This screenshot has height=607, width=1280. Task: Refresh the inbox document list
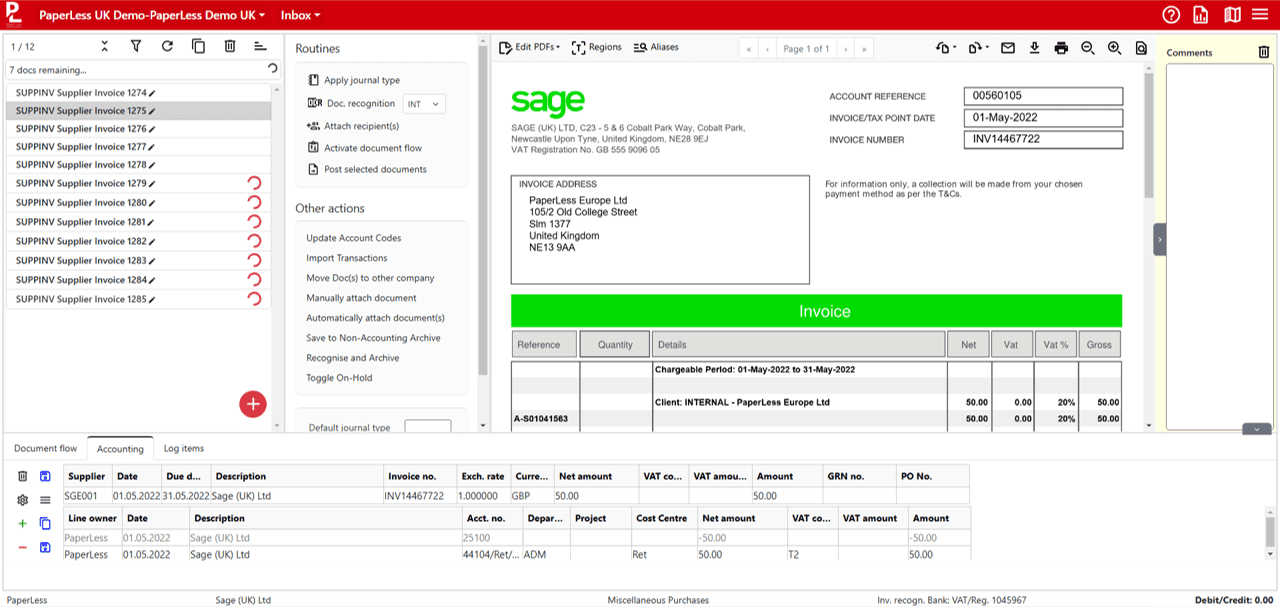167,46
